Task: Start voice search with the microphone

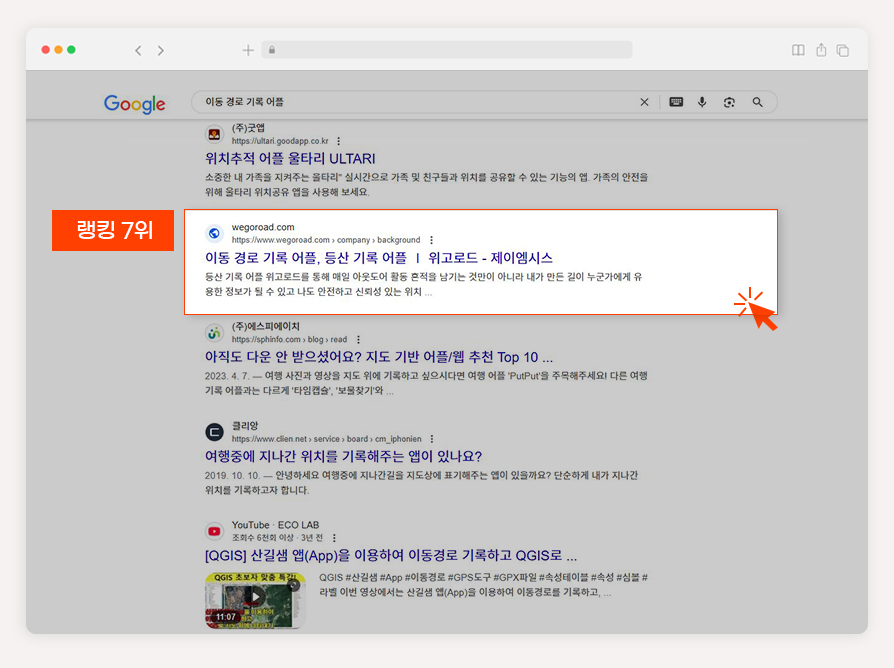Action: [702, 102]
